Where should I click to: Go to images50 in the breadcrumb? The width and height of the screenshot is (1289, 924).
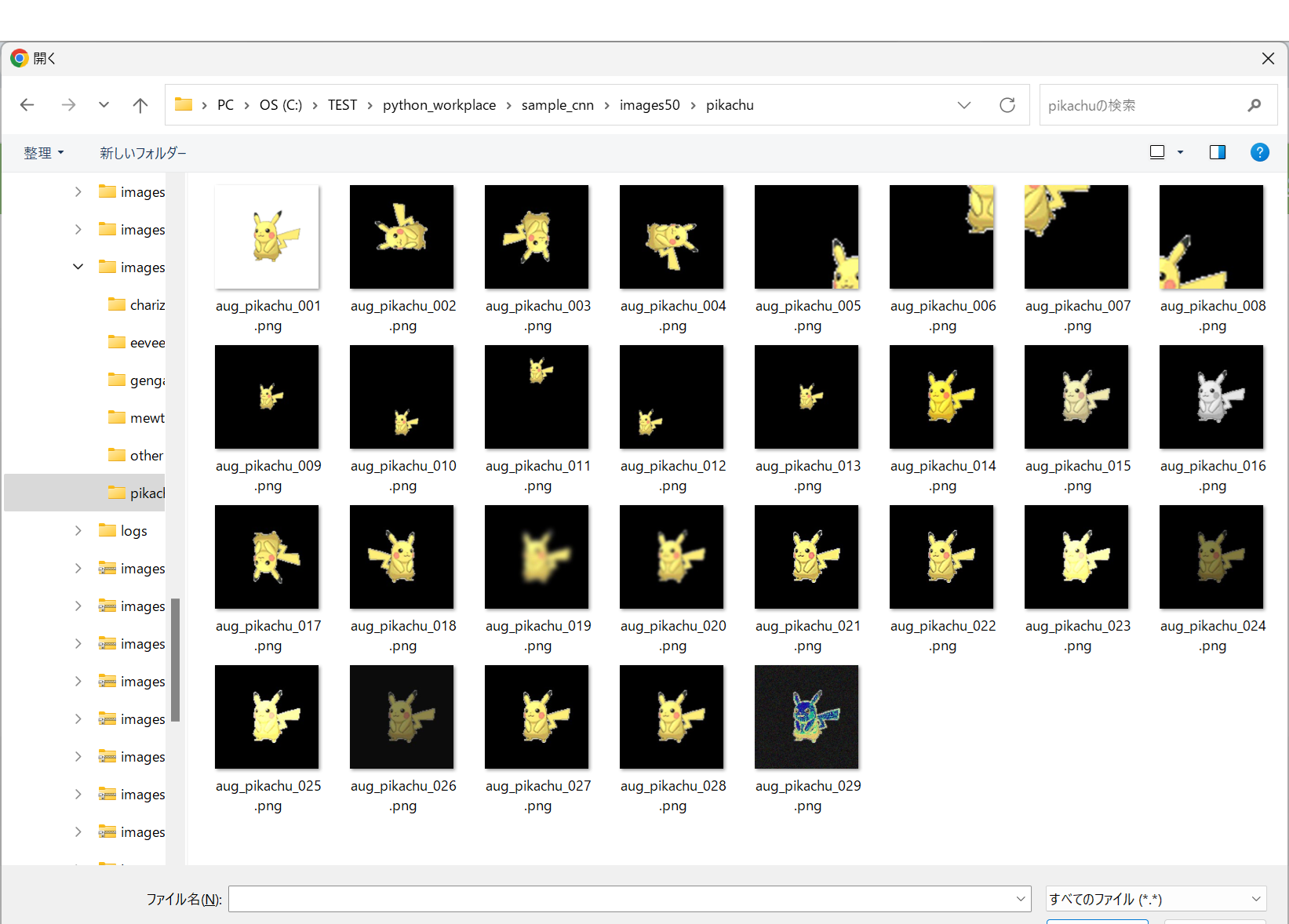pyautogui.click(x=650, y=105)
